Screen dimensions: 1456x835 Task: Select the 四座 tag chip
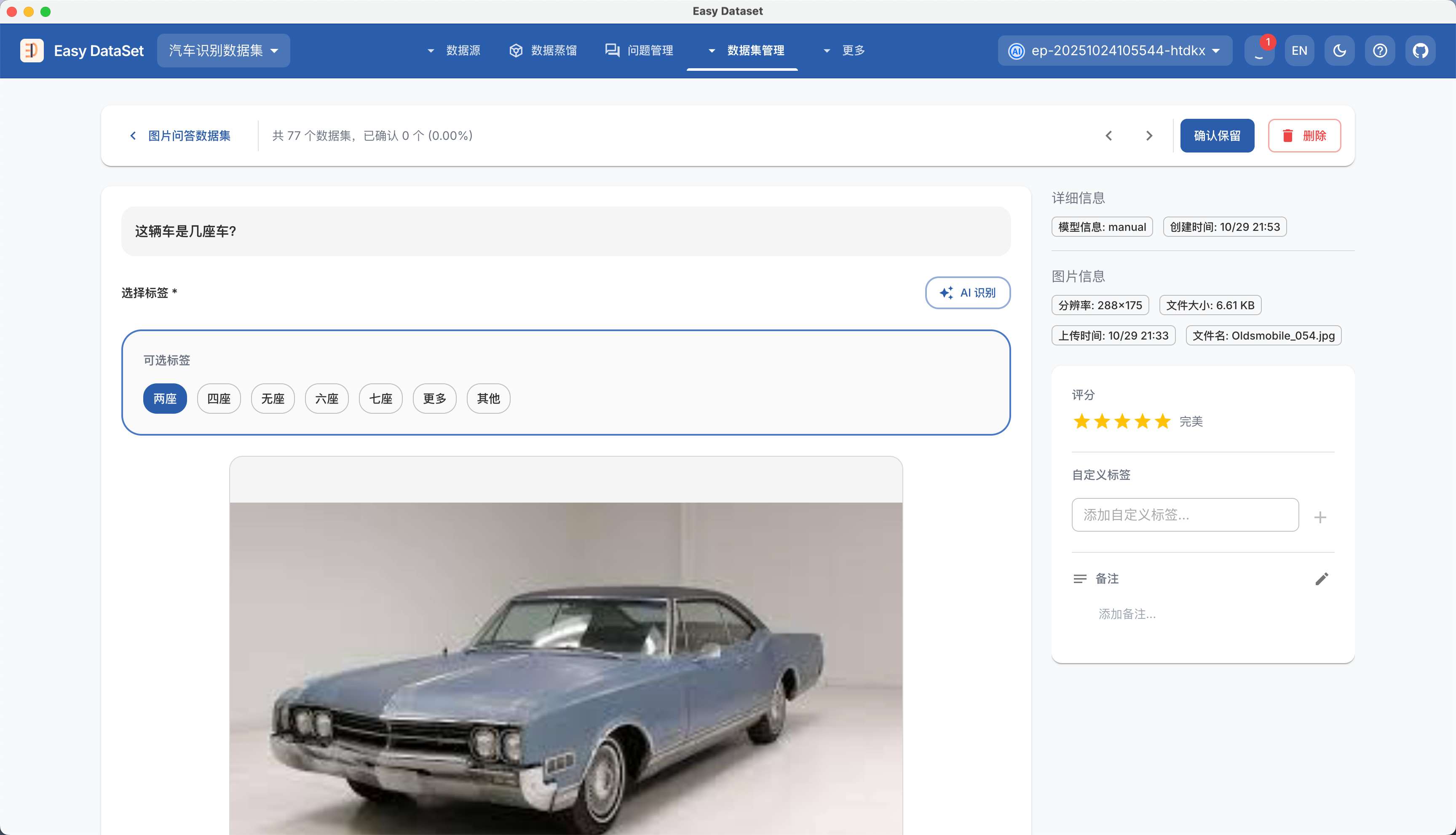pyautogui.click(x=219, y=399)
